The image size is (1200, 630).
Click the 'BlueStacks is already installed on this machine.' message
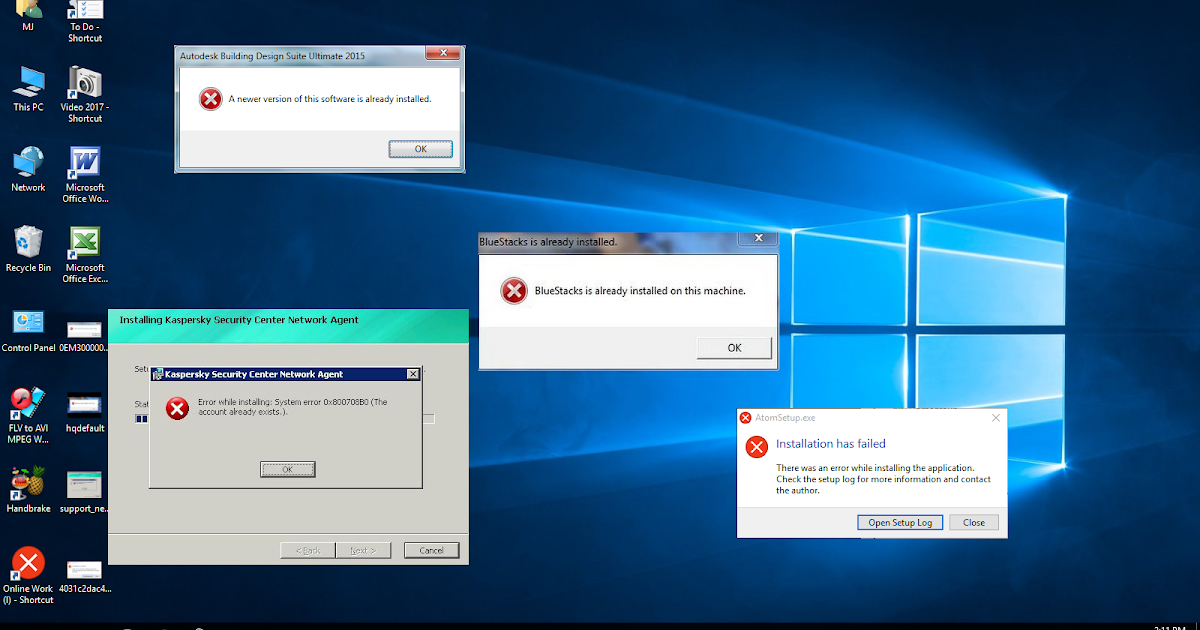[640, 291]
